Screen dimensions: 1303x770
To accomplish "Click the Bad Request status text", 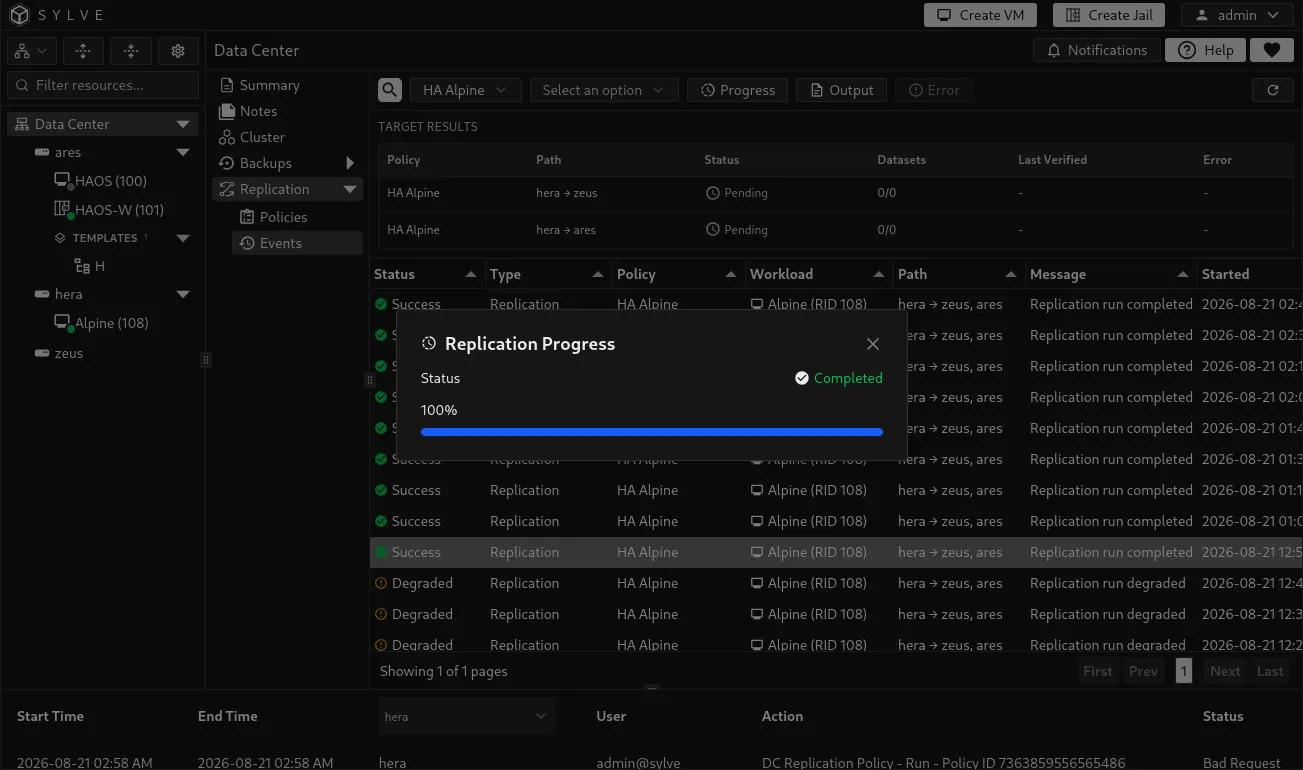I will pos(1242,763).
